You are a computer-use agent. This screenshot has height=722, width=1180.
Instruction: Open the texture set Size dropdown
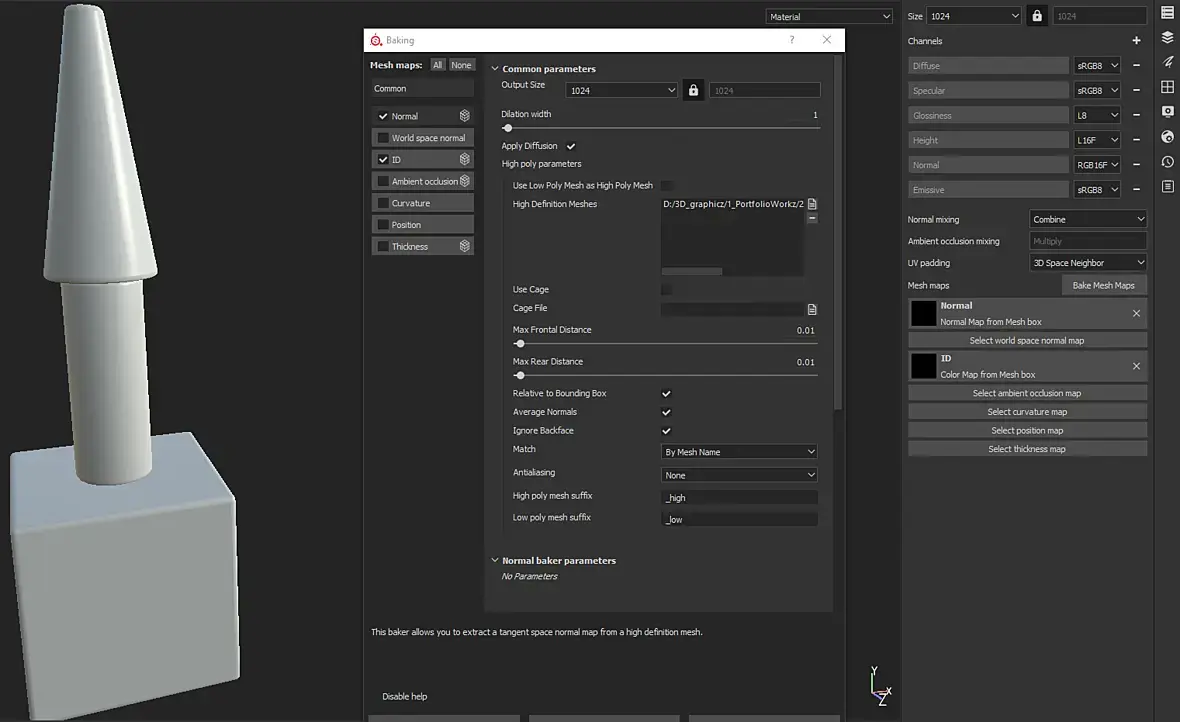coord(974,16)
